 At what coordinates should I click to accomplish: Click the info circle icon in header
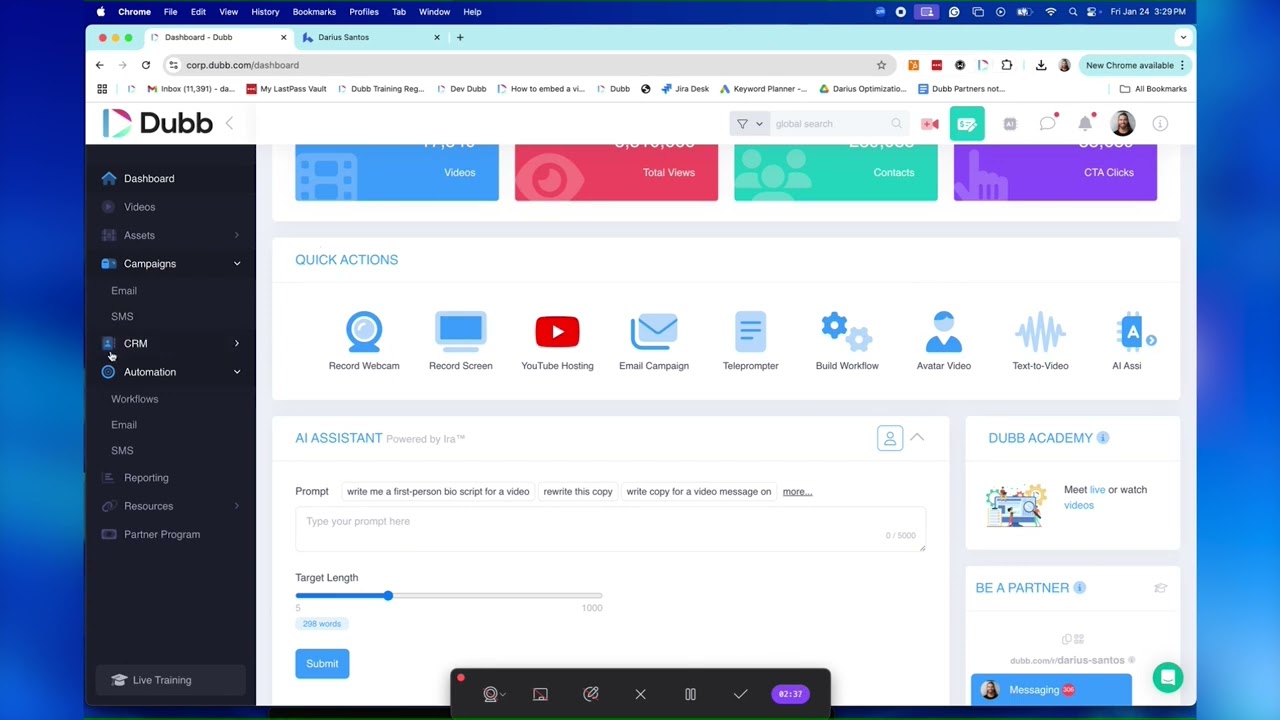coord(1160,124)
